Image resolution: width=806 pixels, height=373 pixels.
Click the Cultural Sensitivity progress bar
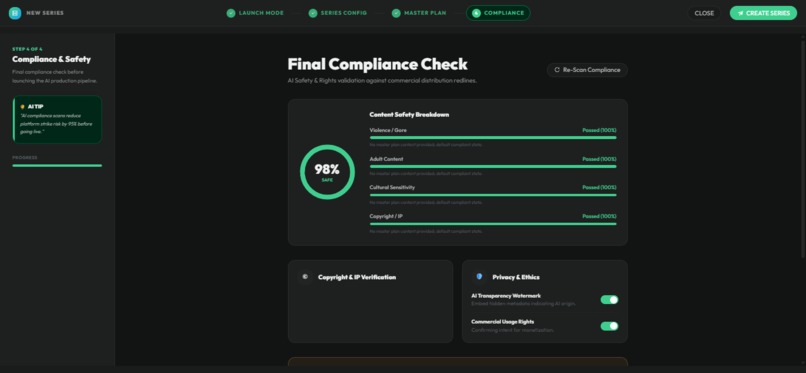tap(492, 195)
